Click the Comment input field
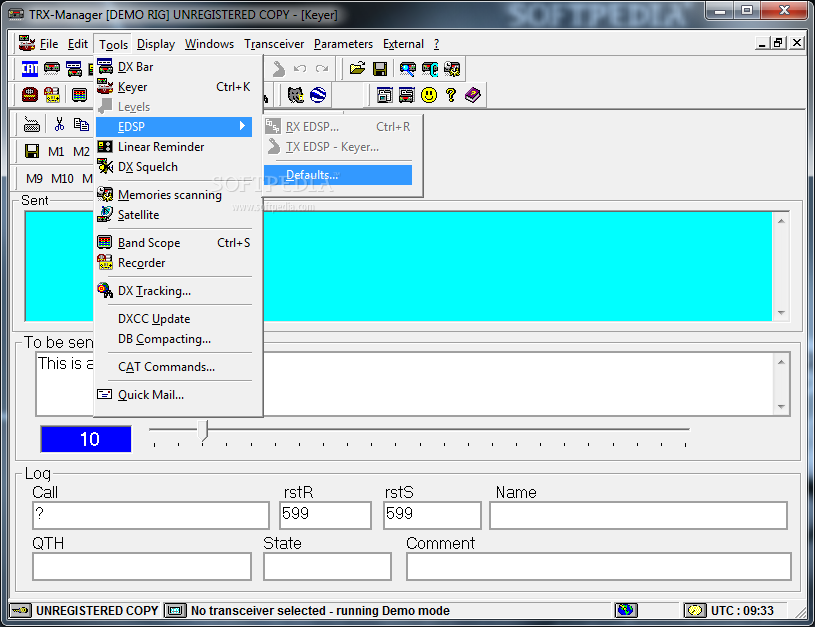Screen dimensions: 815x627 (599, 566)
